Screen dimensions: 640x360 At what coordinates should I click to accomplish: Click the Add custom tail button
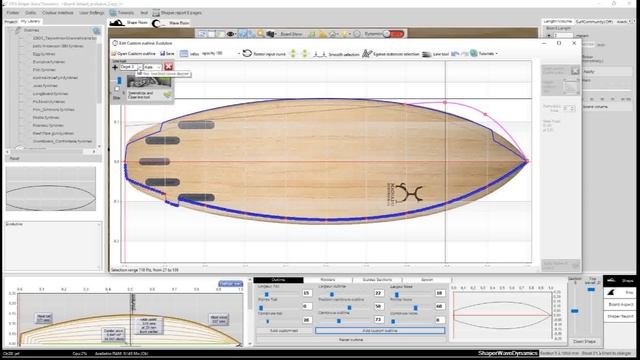pos(284,331)
